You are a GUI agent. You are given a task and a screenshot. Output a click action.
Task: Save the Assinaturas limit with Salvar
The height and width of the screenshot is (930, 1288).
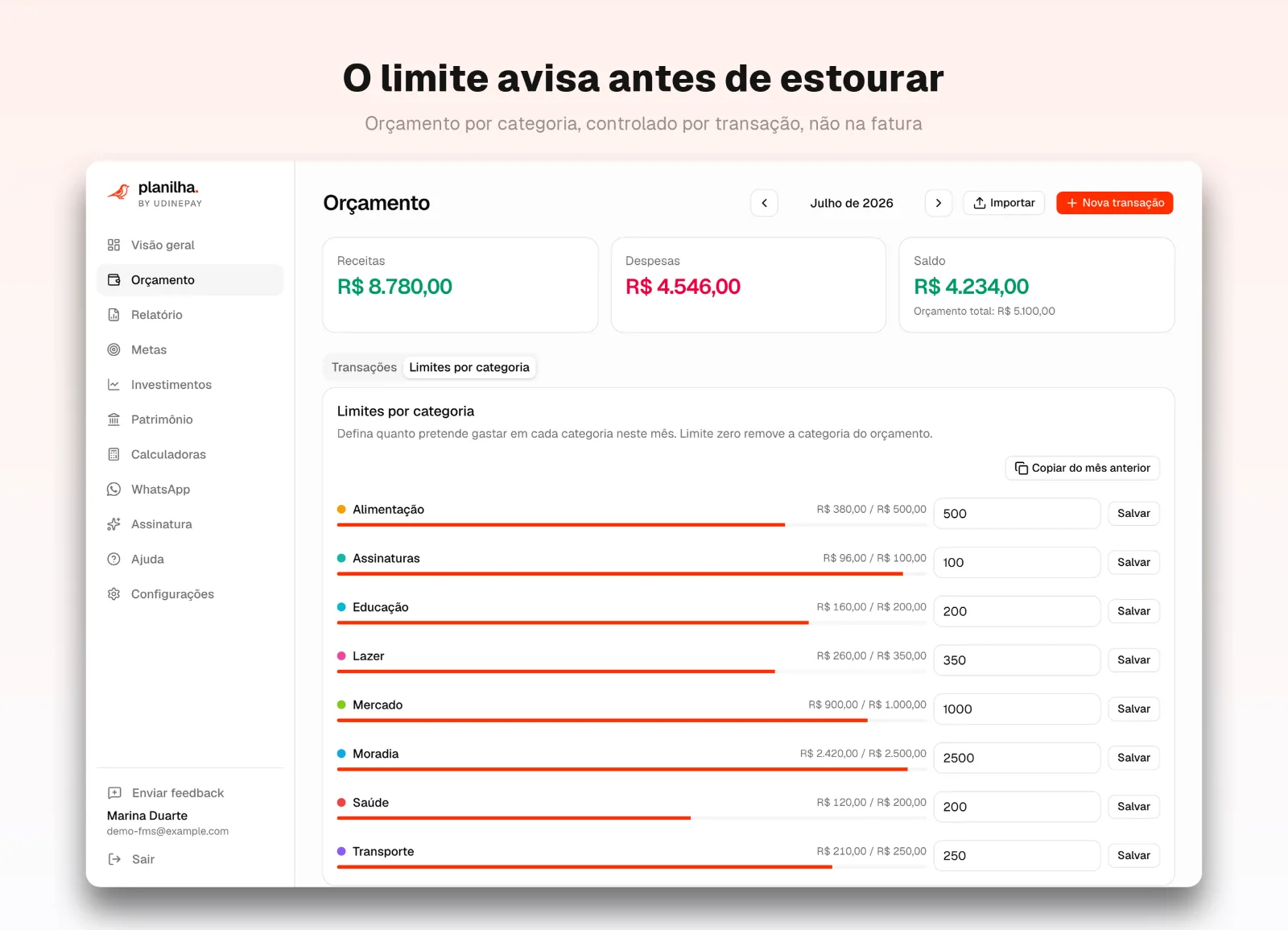coord(1133,562)
